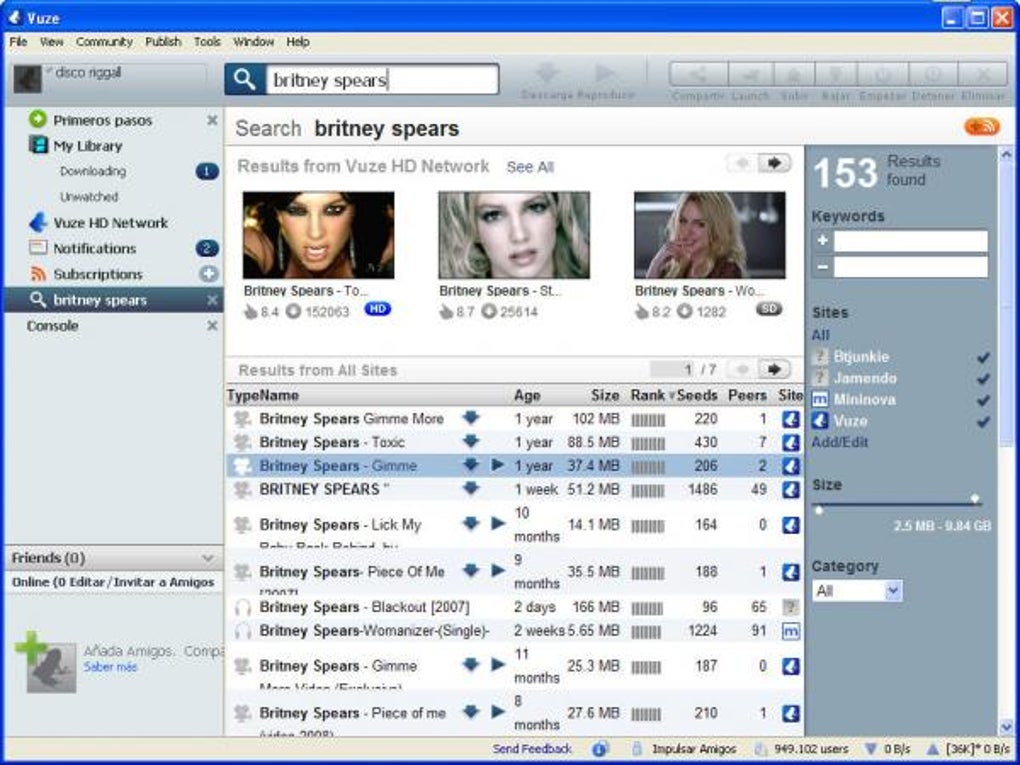The height and width of the screenshot is (765, 1020).
Task: Click the Descarga toolbar download icon
Action: (x=547, y=73)
